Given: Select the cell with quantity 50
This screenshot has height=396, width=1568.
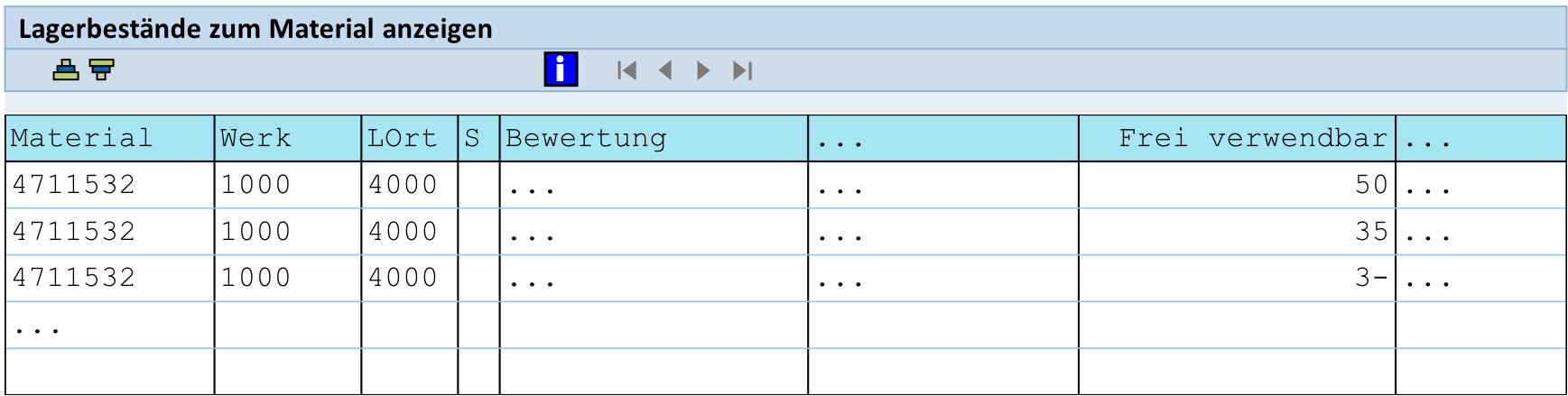Looking at the screenshot, I should click(1237, 185).
